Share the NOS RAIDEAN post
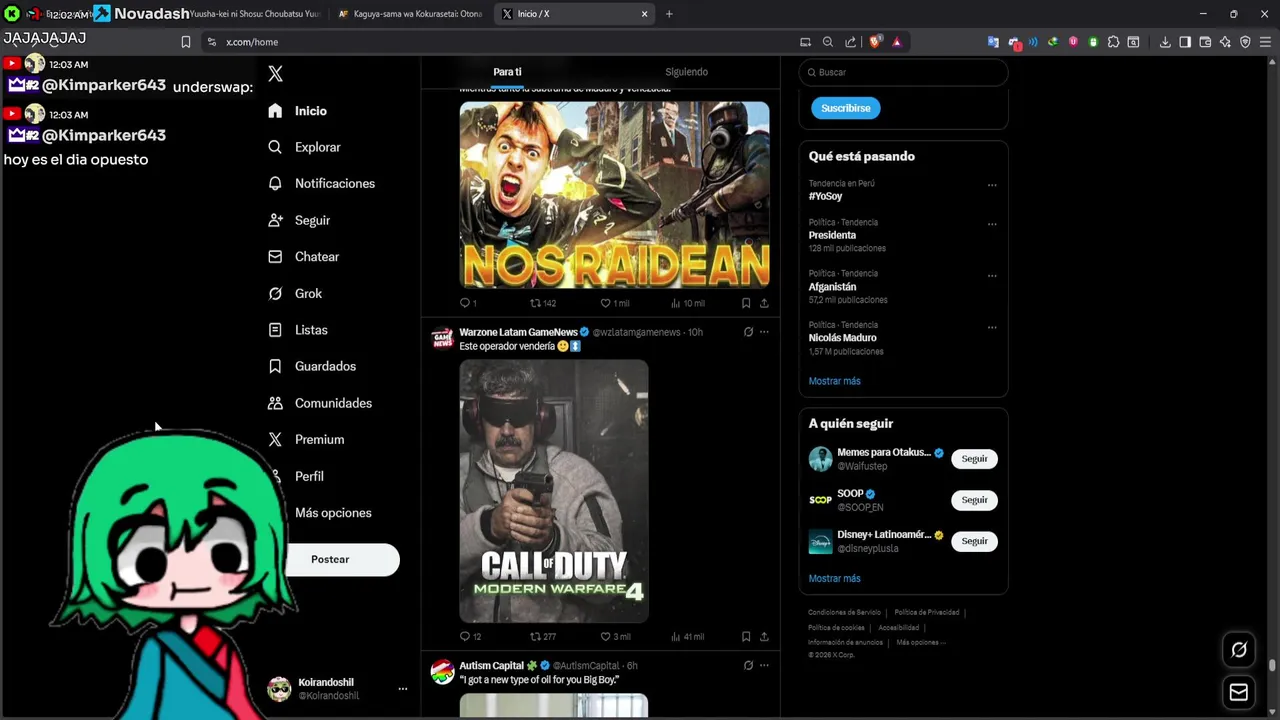 764,303
